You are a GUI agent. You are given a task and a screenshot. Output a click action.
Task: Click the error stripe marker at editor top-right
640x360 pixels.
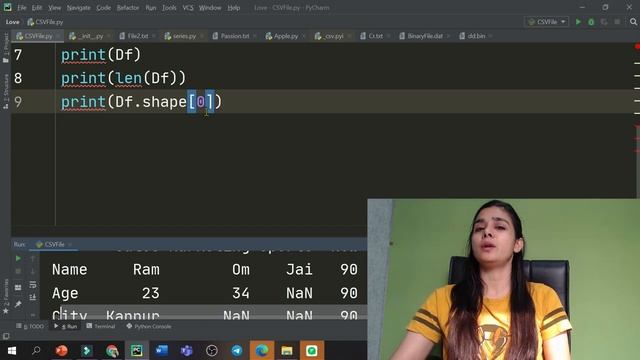637,47
